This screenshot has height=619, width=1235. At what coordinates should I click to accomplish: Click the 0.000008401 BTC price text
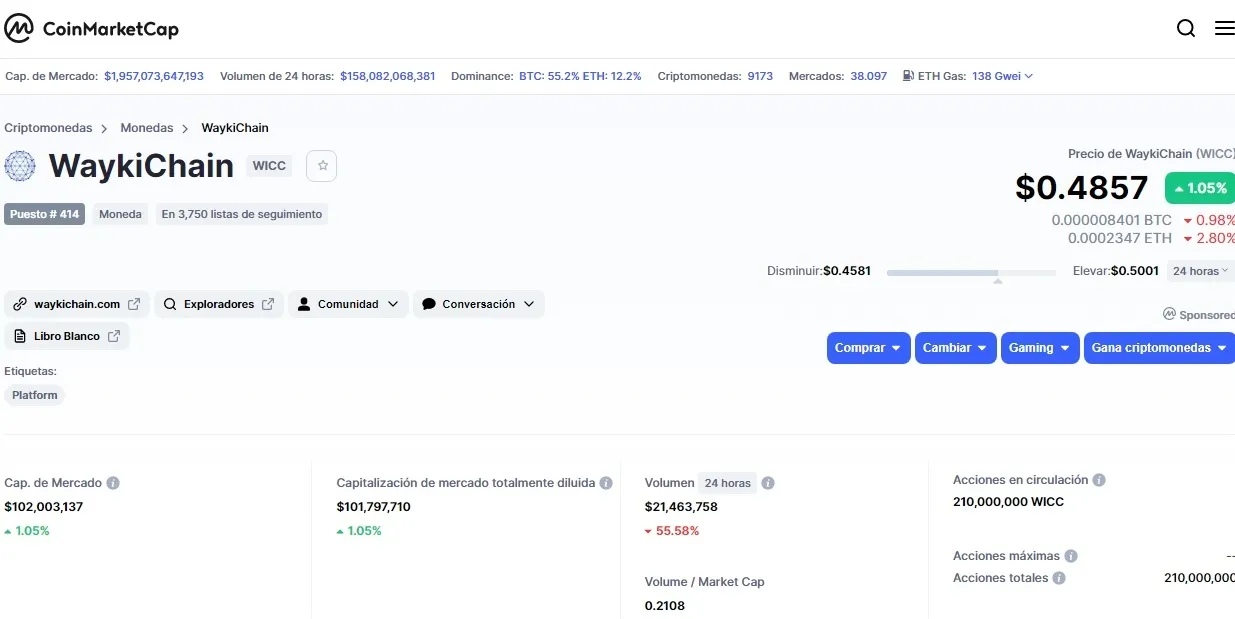tap(1111, 220)
